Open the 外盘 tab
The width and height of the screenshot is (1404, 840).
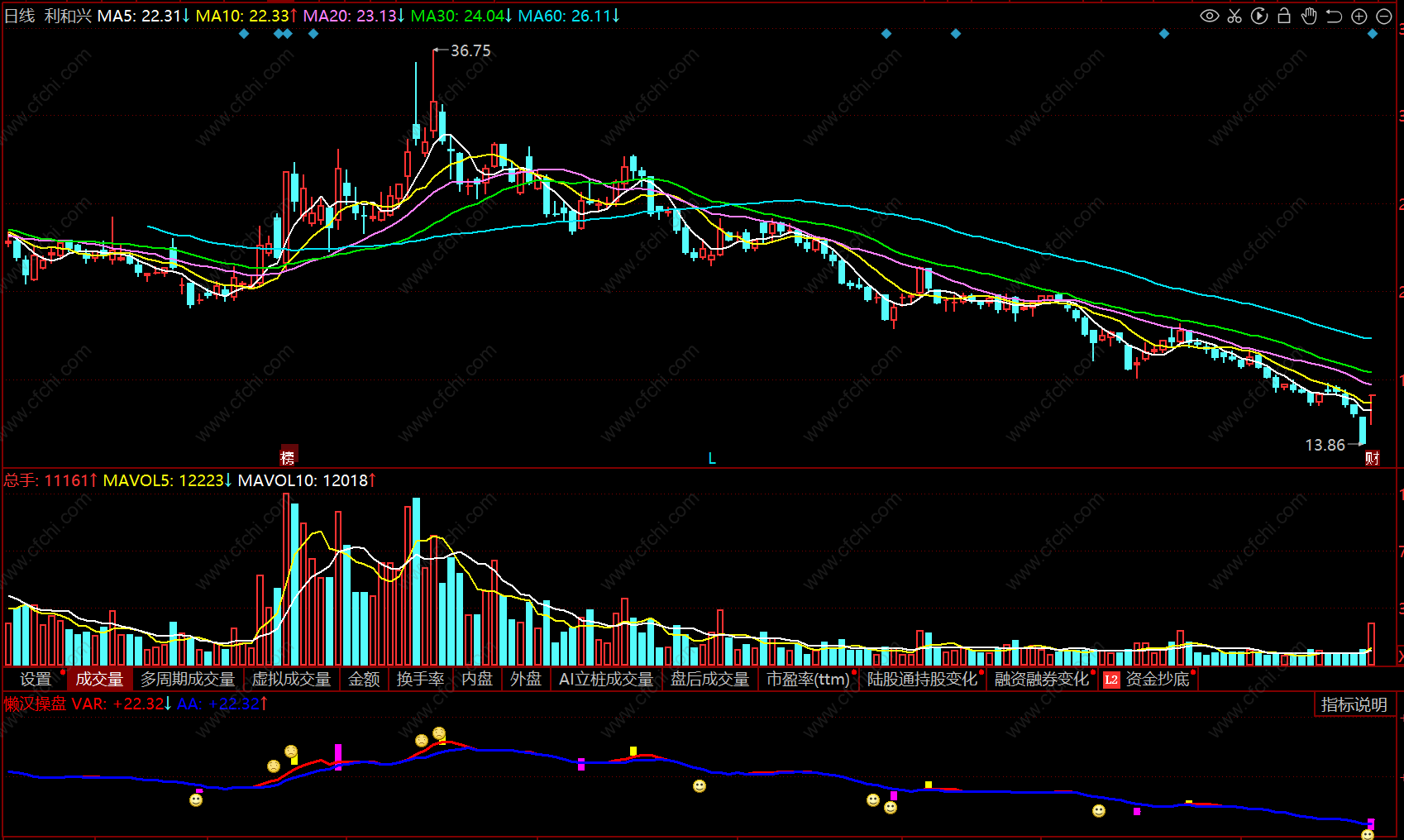point(526,679)
